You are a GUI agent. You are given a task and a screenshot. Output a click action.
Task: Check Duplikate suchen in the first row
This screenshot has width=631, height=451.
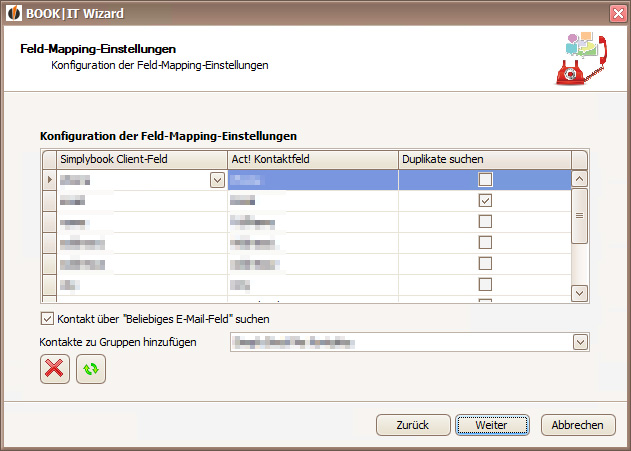[485, 179]
